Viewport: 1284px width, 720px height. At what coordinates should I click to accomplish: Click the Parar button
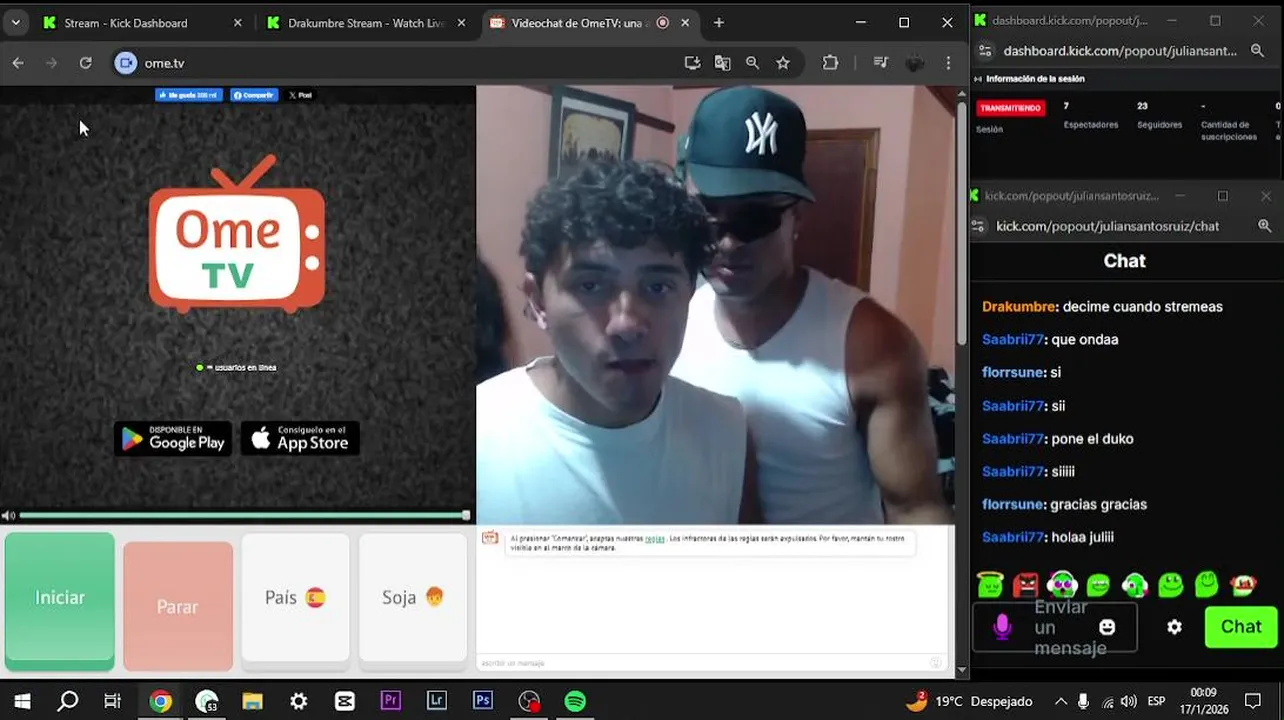click(178, 606)
